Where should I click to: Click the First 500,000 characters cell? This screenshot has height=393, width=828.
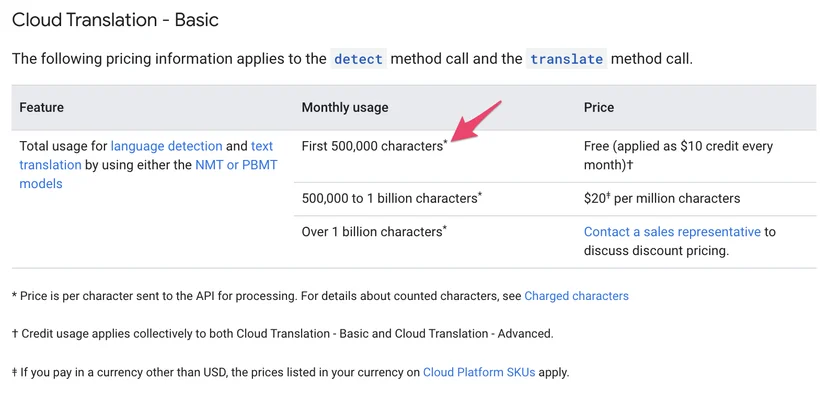[374, 146]
